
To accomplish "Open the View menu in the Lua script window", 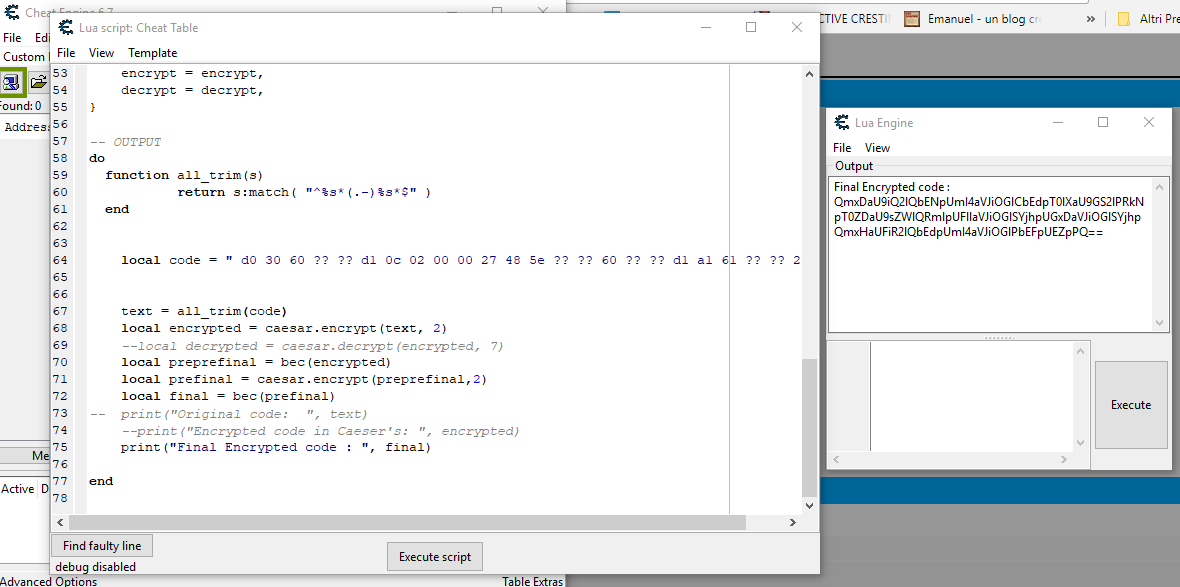I will 100,52.
